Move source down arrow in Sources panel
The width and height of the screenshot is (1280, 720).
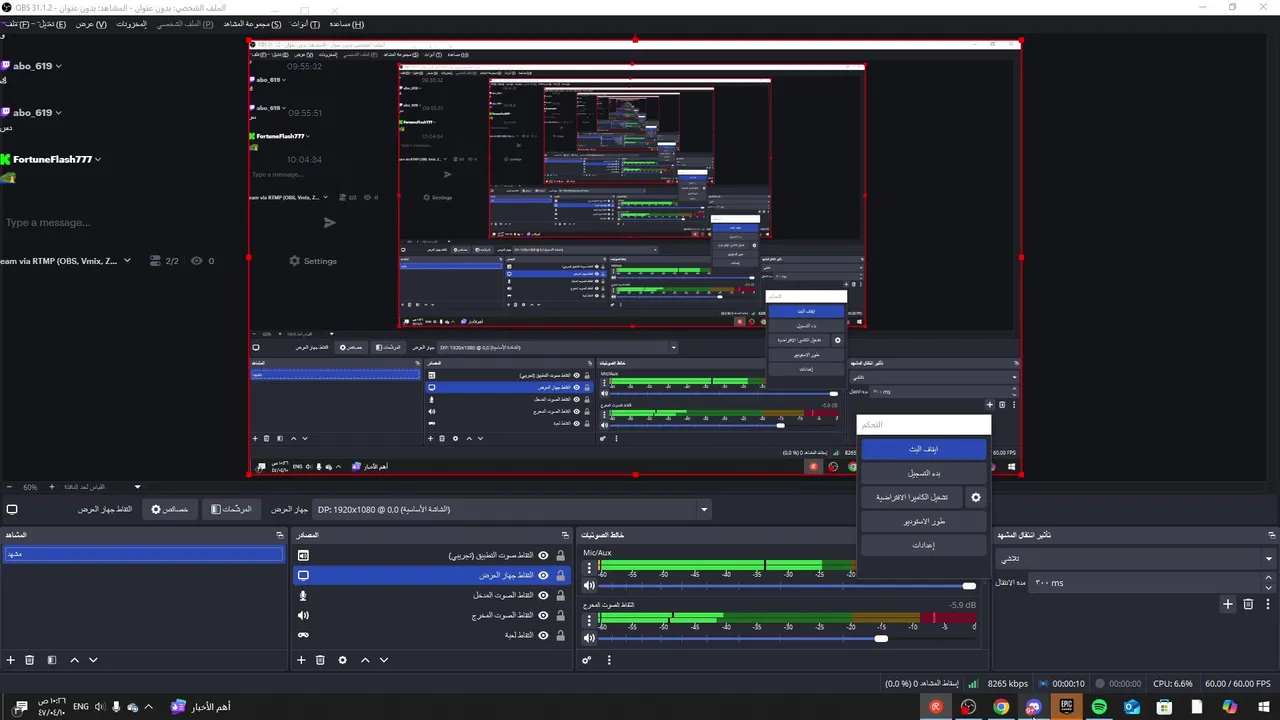[x=384, y=660]
